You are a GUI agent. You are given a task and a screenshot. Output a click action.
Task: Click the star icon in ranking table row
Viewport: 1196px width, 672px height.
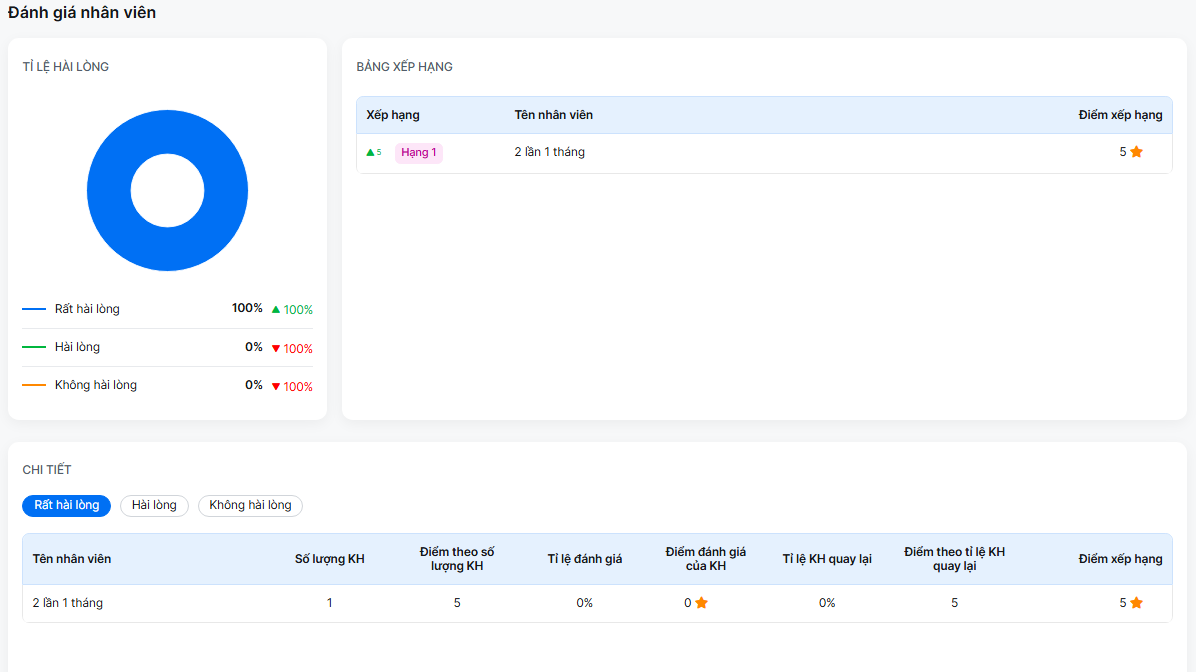[x=1137, y=152]
